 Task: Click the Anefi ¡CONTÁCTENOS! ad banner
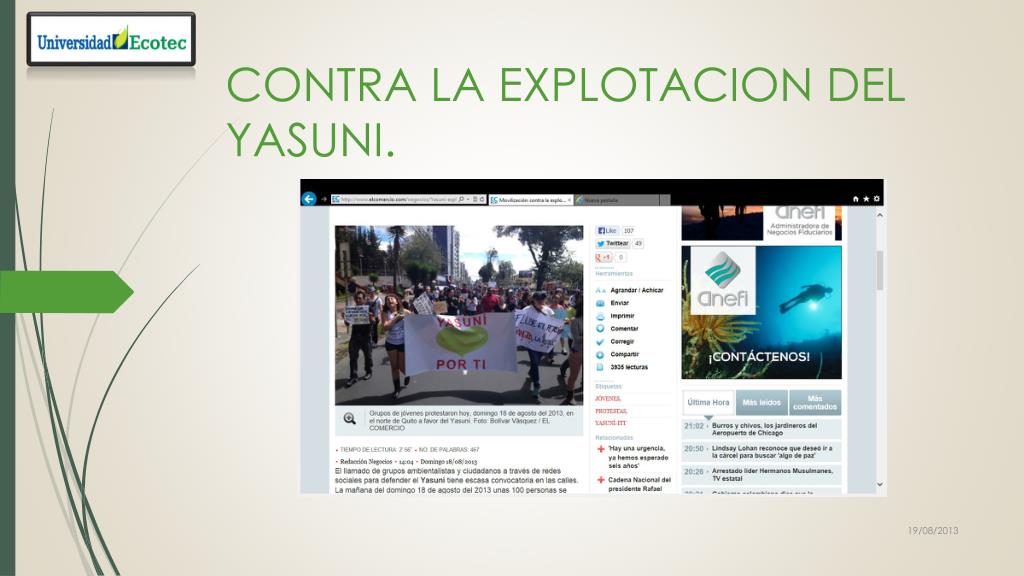[761, 312]
